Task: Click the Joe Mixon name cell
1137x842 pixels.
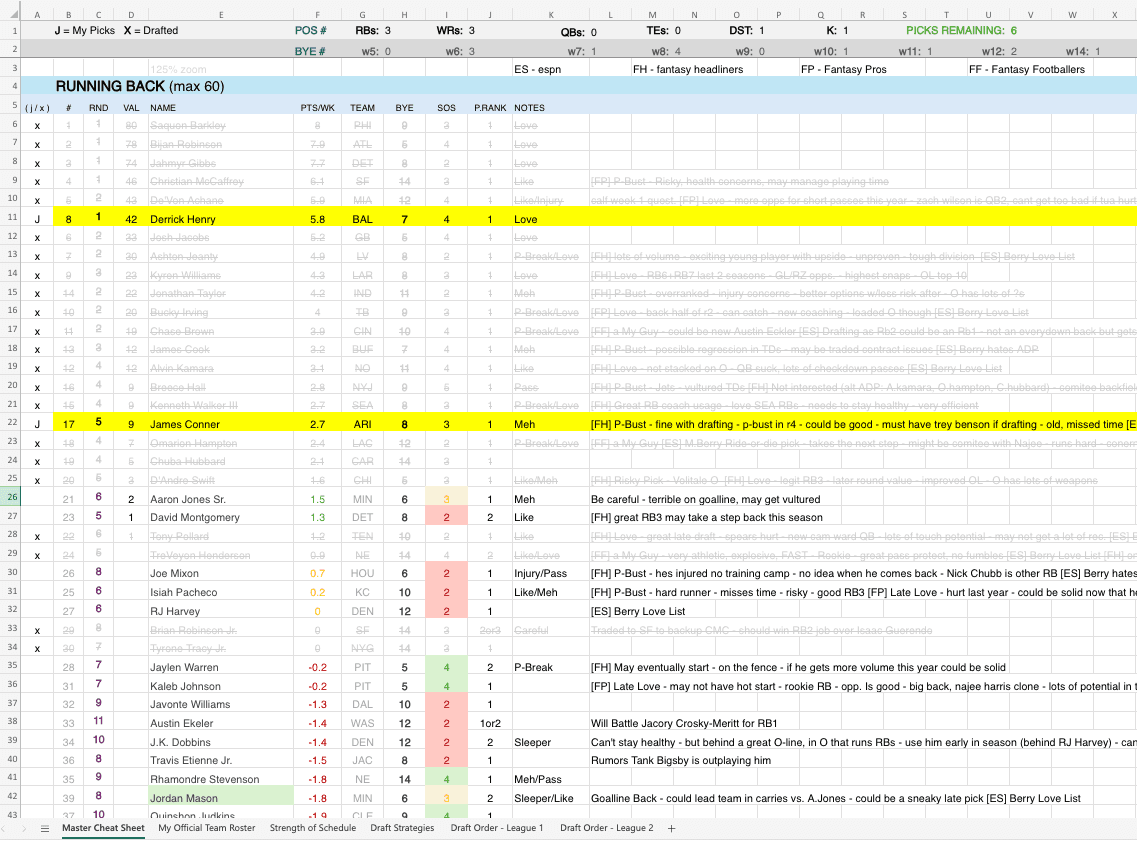Action: pos(220,573)
